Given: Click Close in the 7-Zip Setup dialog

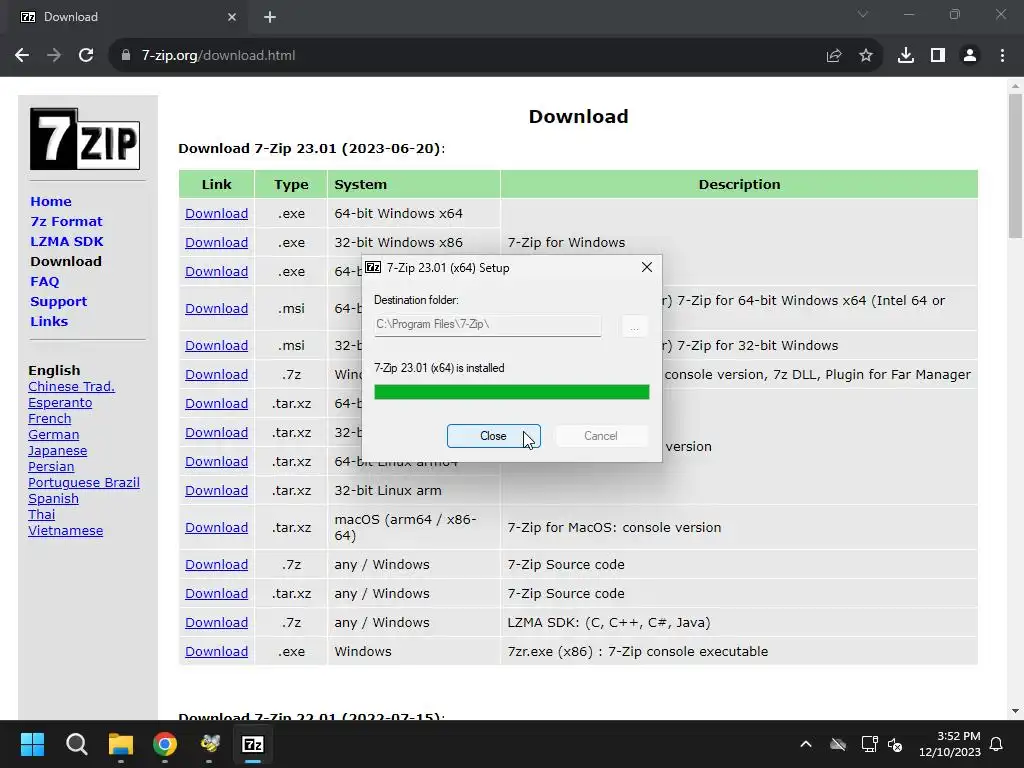Looking at the screenshot, I should (x=494, y=436).
